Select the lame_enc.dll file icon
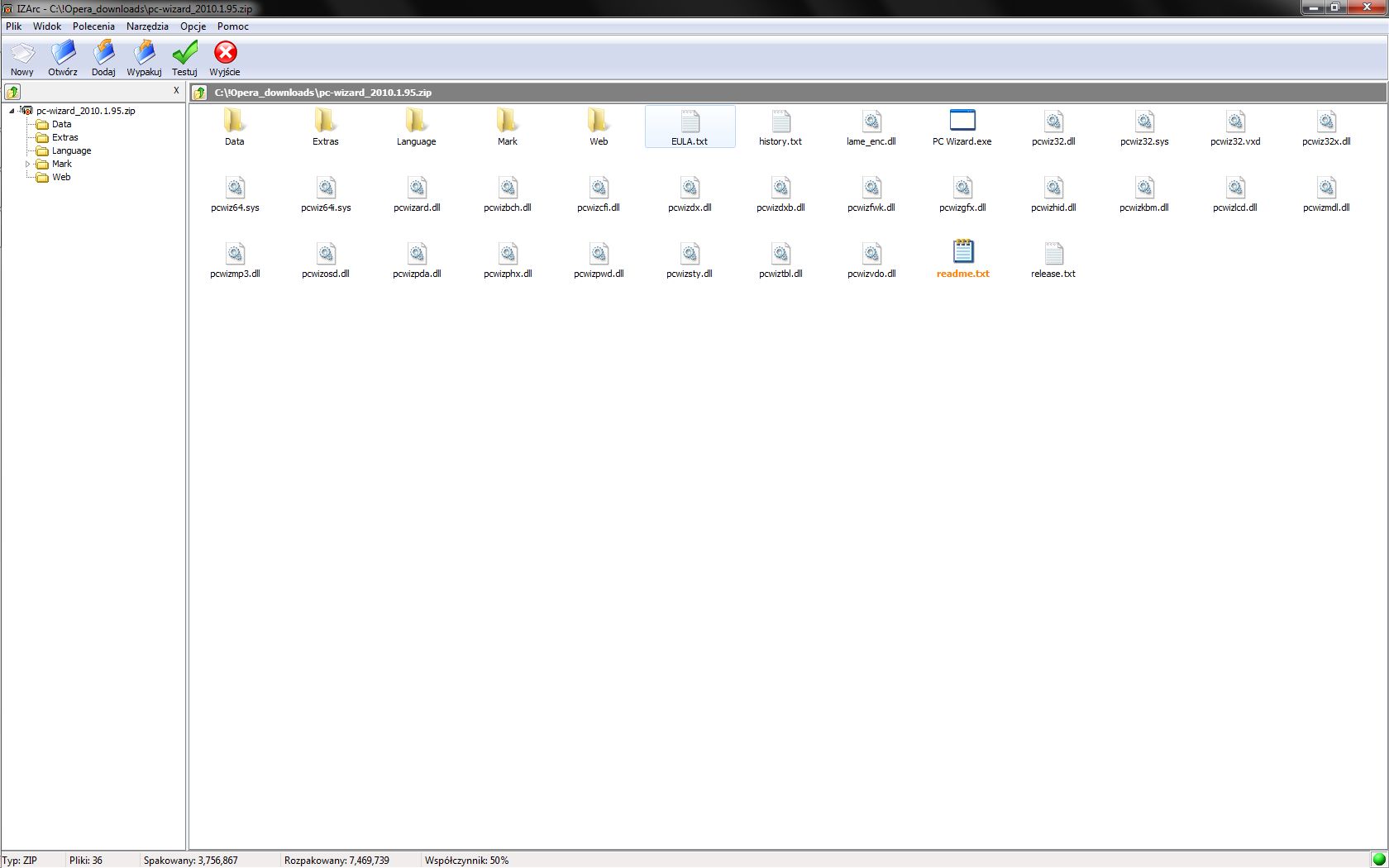This screenshot has height=868, width=1389. 871,121
